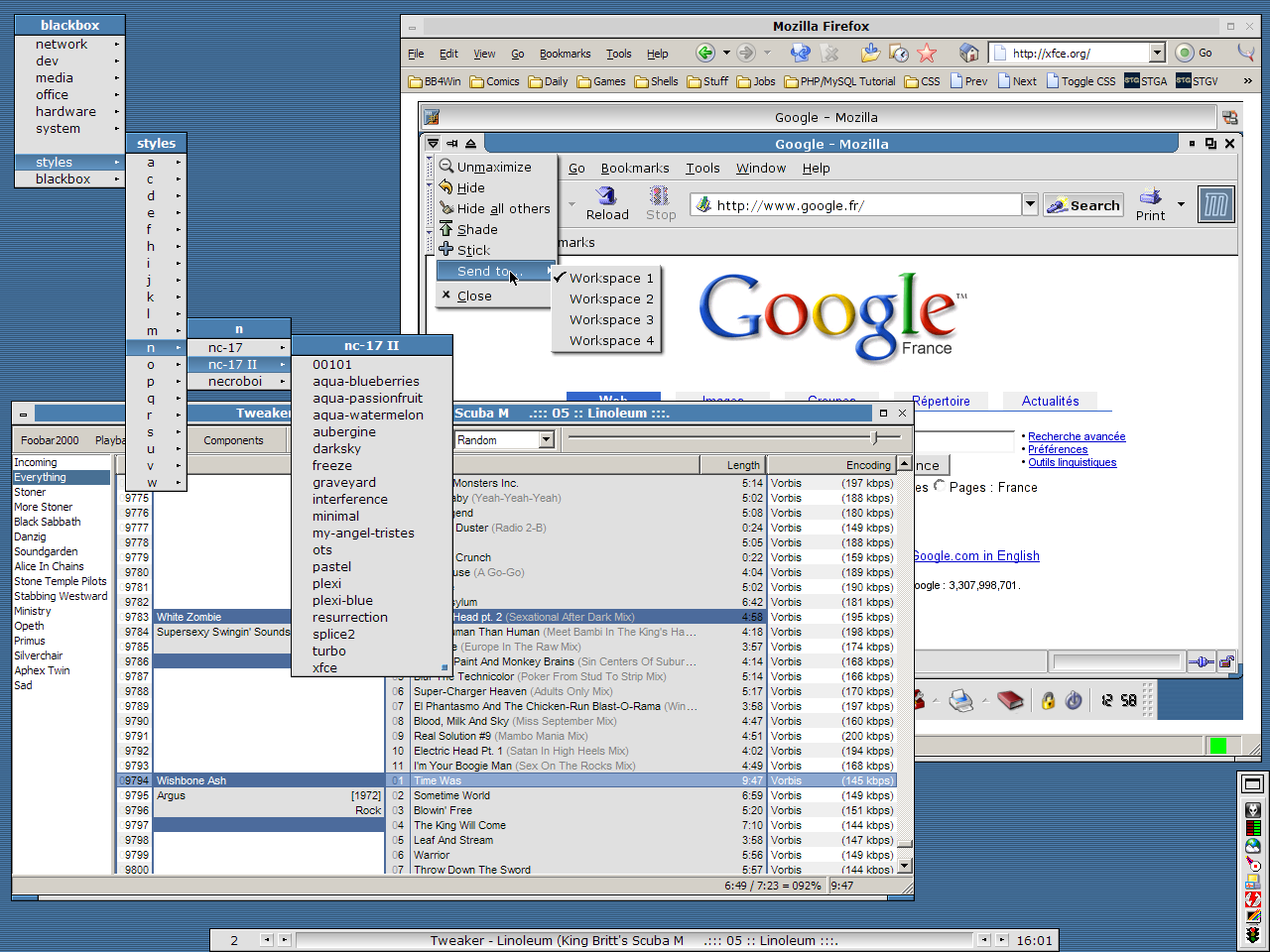
Task: Click the yellow padlock lock-screen icon
Action: click(x=1048, y=700)
